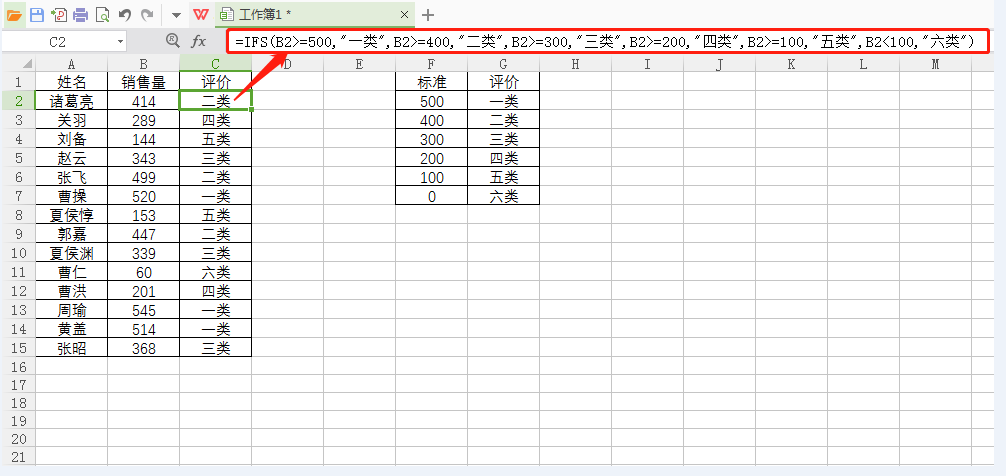Click cell with value 414

tap(143, 101)
